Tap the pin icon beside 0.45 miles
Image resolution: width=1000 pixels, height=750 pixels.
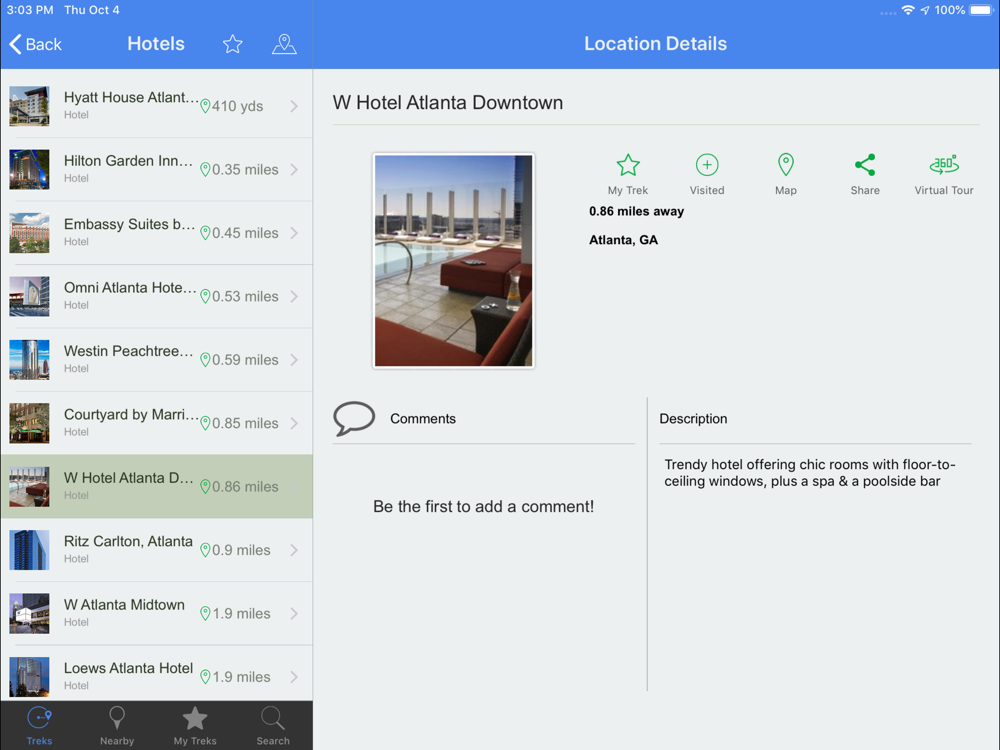205,233
